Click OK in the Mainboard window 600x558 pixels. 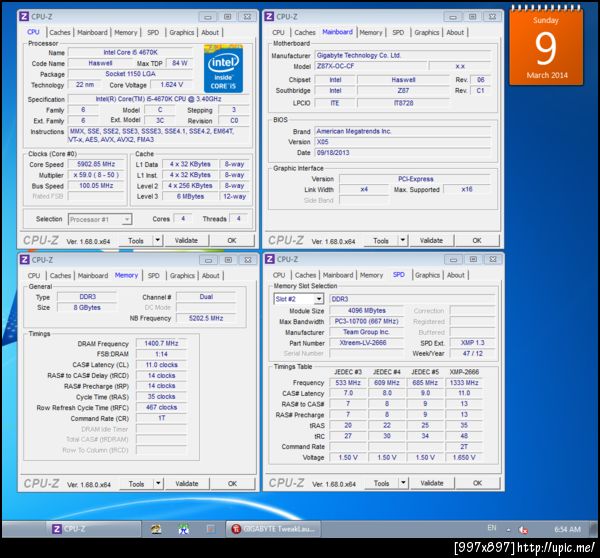[x=477, y=241]
